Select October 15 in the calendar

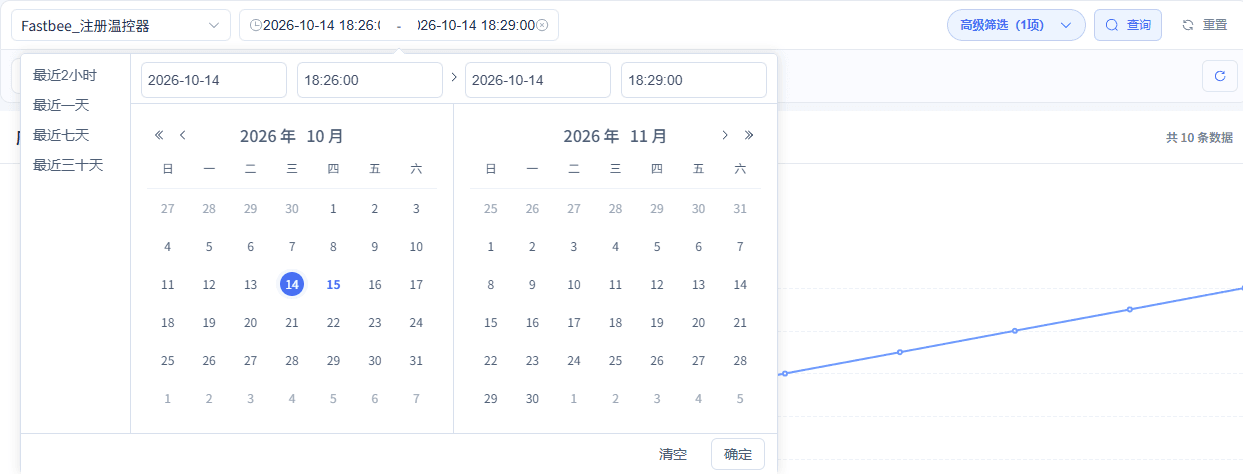333,285
